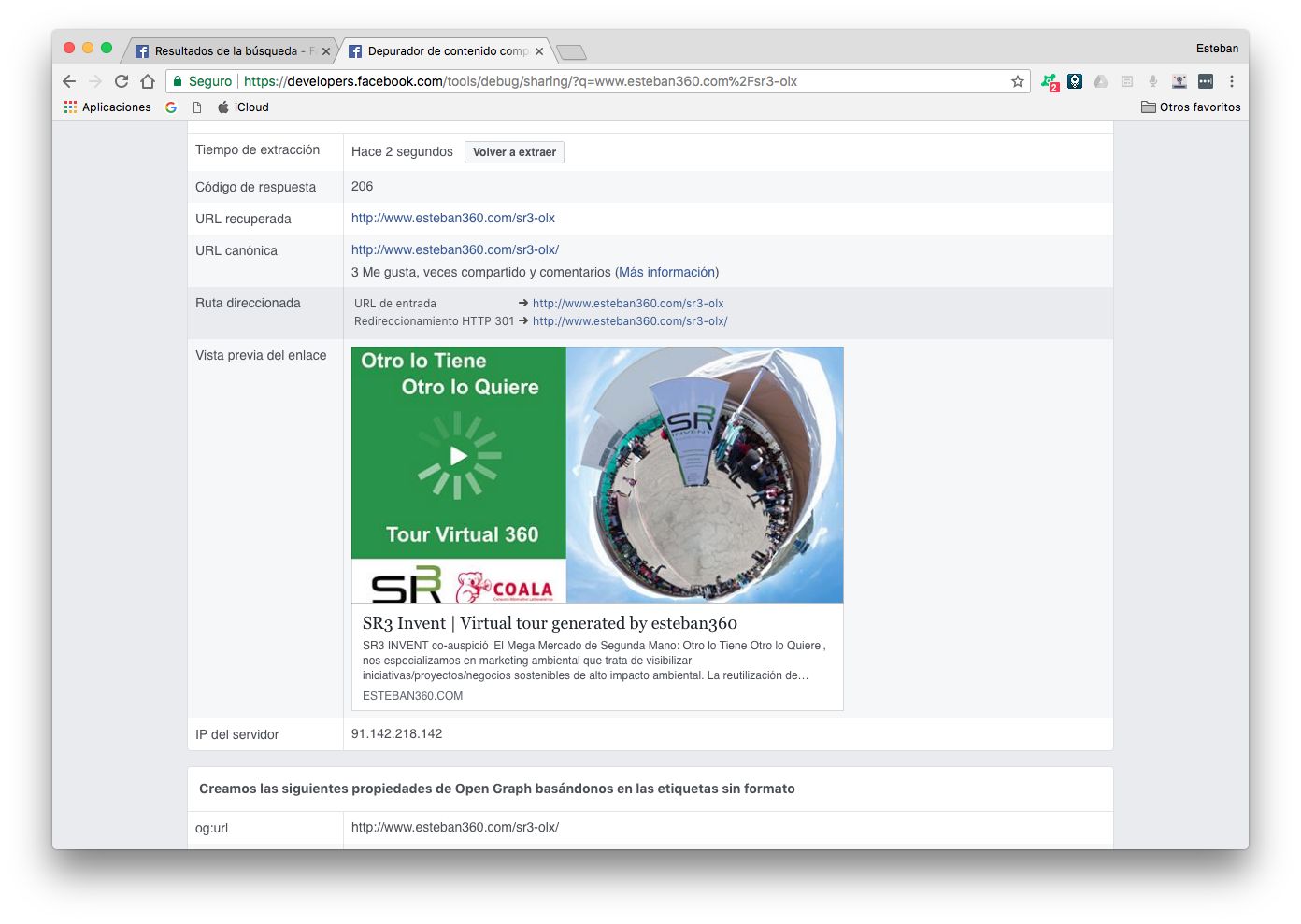1301x924 pixels.
Task: Open the dark password-dots extension icon
Action: [1206, 81]
